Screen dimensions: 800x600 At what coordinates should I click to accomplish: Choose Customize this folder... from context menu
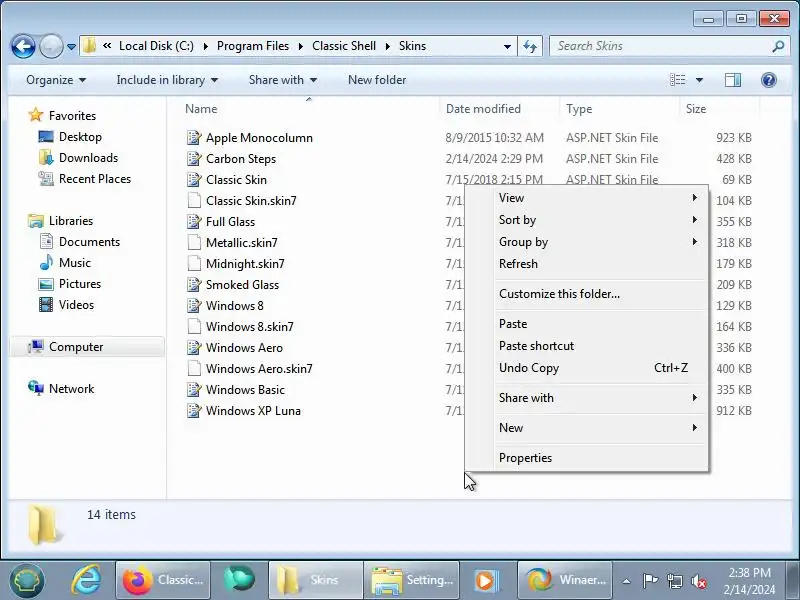click(587, 294)
